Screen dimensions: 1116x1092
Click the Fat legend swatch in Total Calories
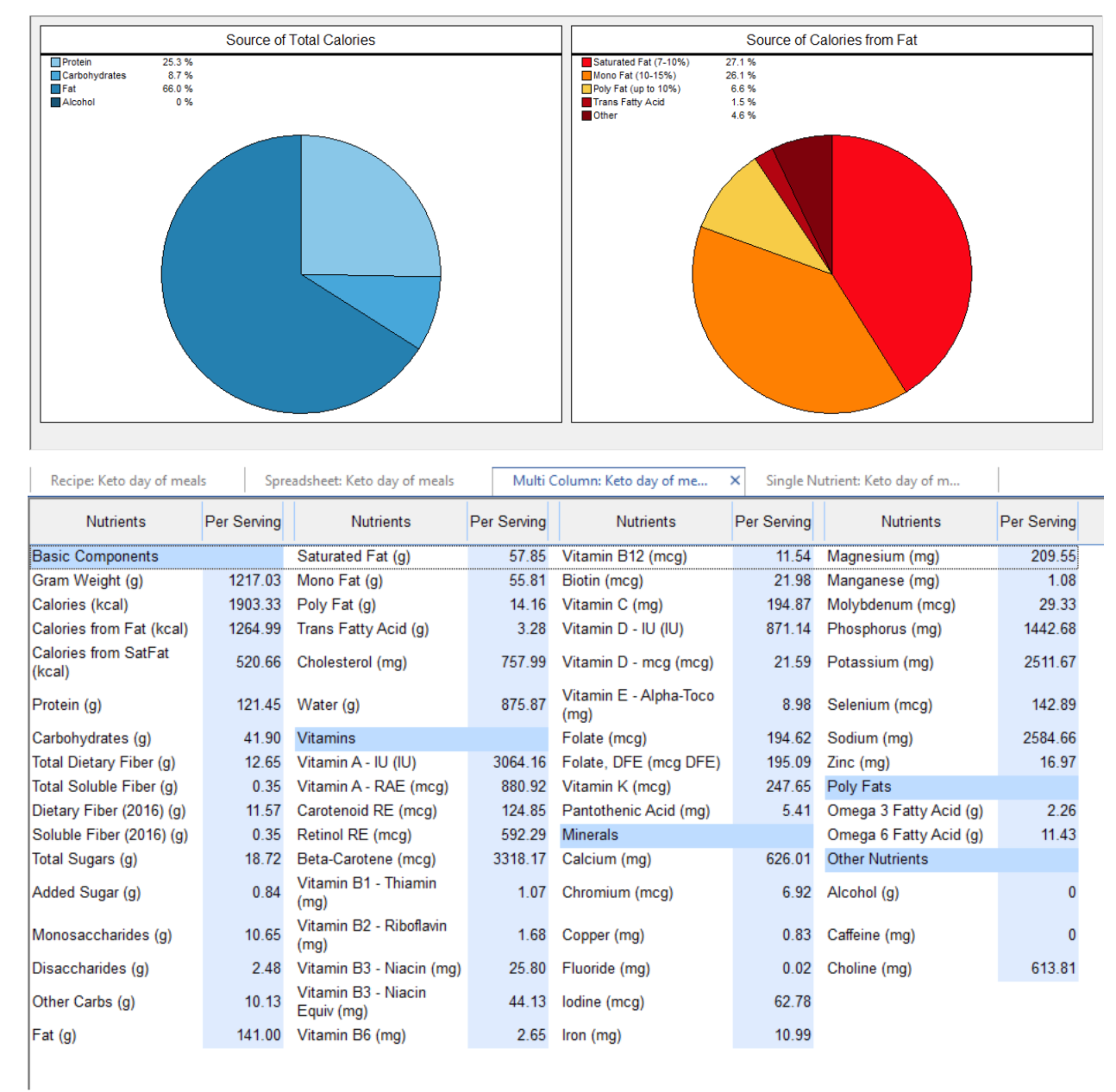[x=56, y=89]
